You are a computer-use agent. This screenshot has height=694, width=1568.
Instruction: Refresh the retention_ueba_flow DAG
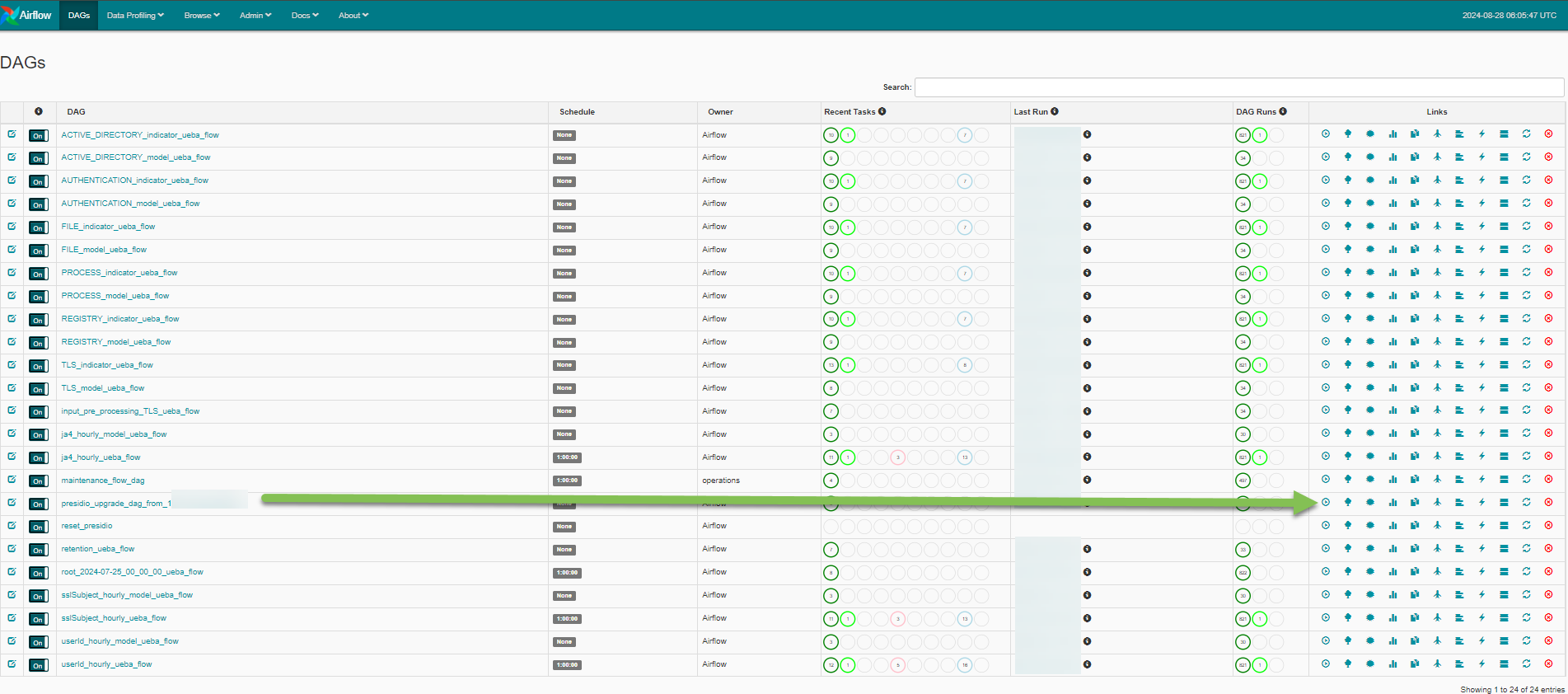tap(1526, 548)
